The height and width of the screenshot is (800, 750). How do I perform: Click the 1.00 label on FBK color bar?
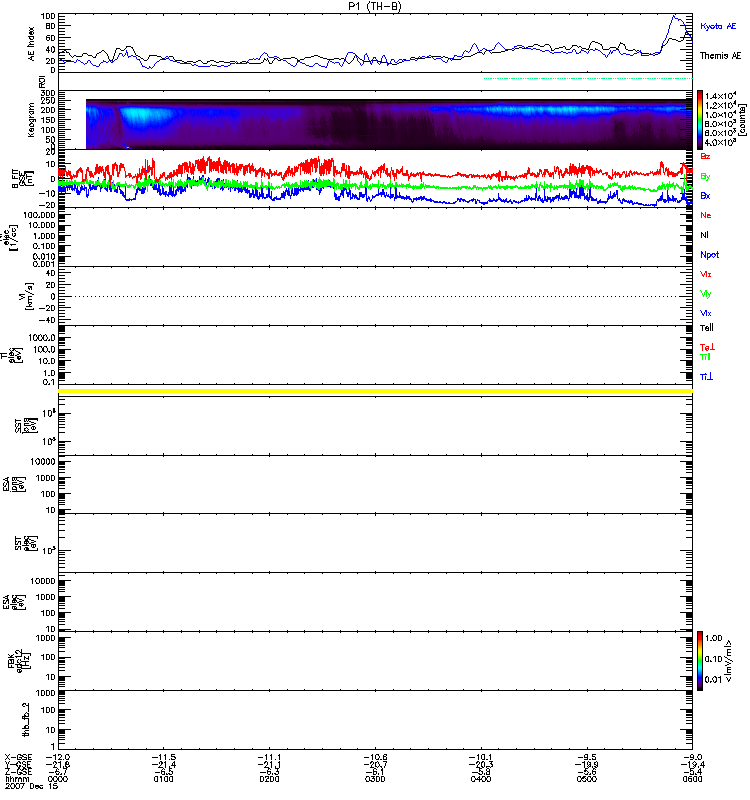coord(714,638)
